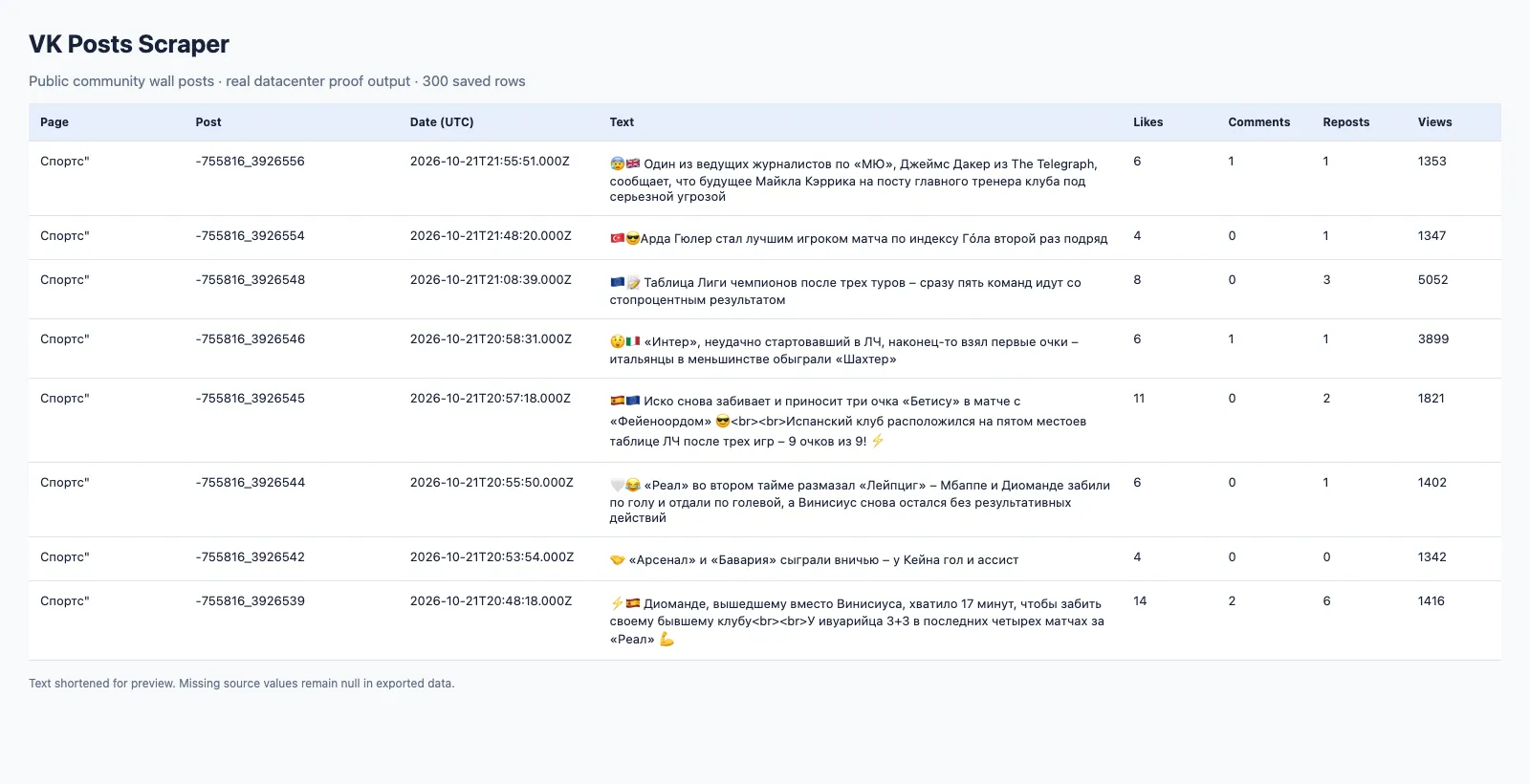The image size is (1530, 784).
Task: Select the likes value 14
Action: (x=1140, y=601)
